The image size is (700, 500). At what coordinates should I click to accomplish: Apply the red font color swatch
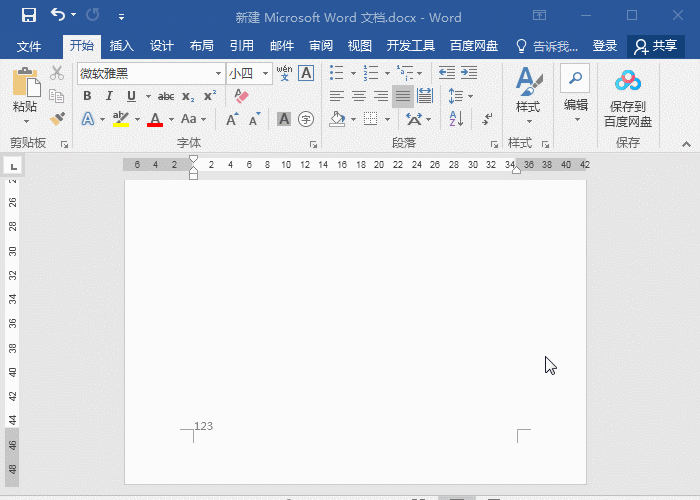tap(154, 120)
